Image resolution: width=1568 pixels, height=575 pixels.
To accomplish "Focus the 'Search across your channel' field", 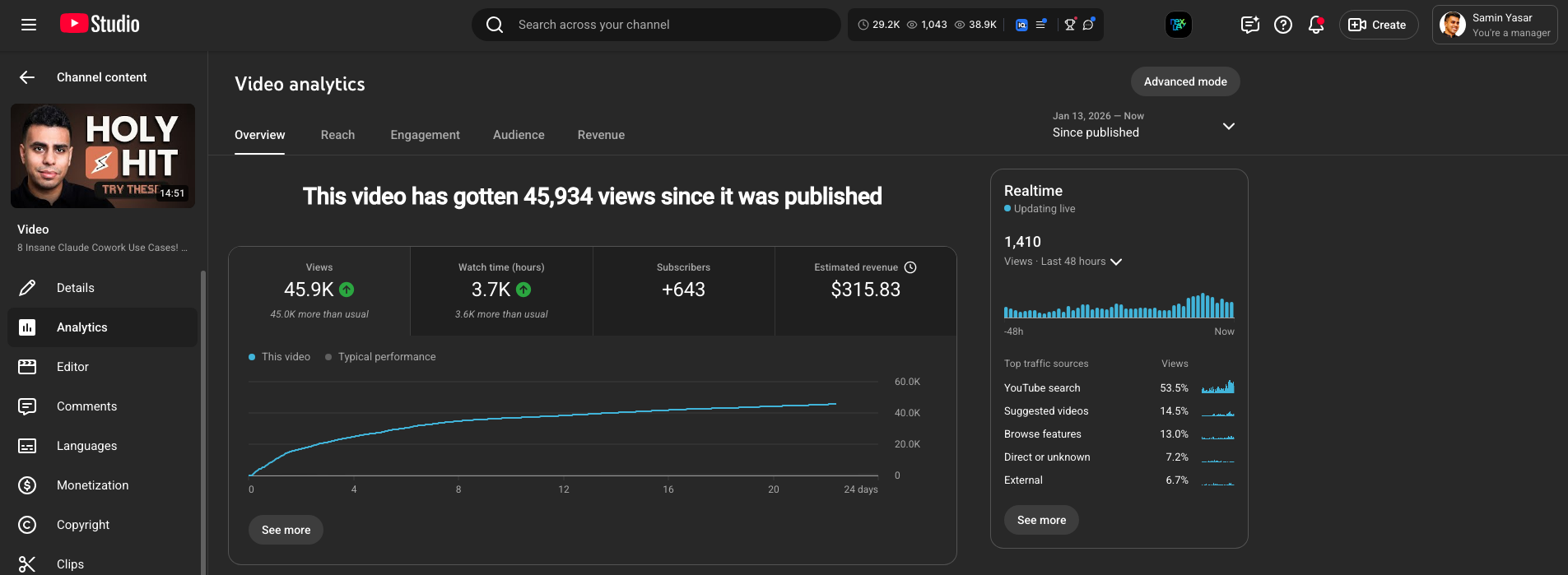I will tap(656, 25).
